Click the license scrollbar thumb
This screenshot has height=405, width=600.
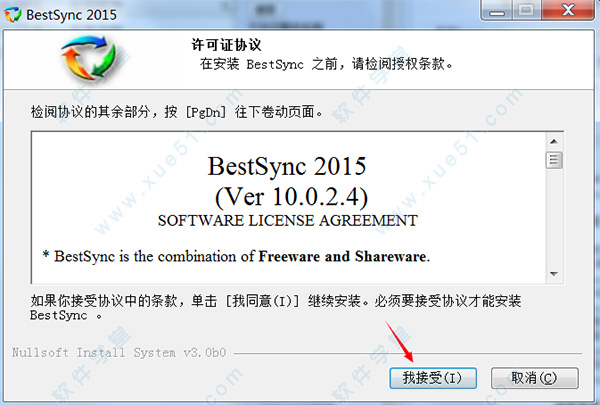pyautogui.click(x=553, y=160)
